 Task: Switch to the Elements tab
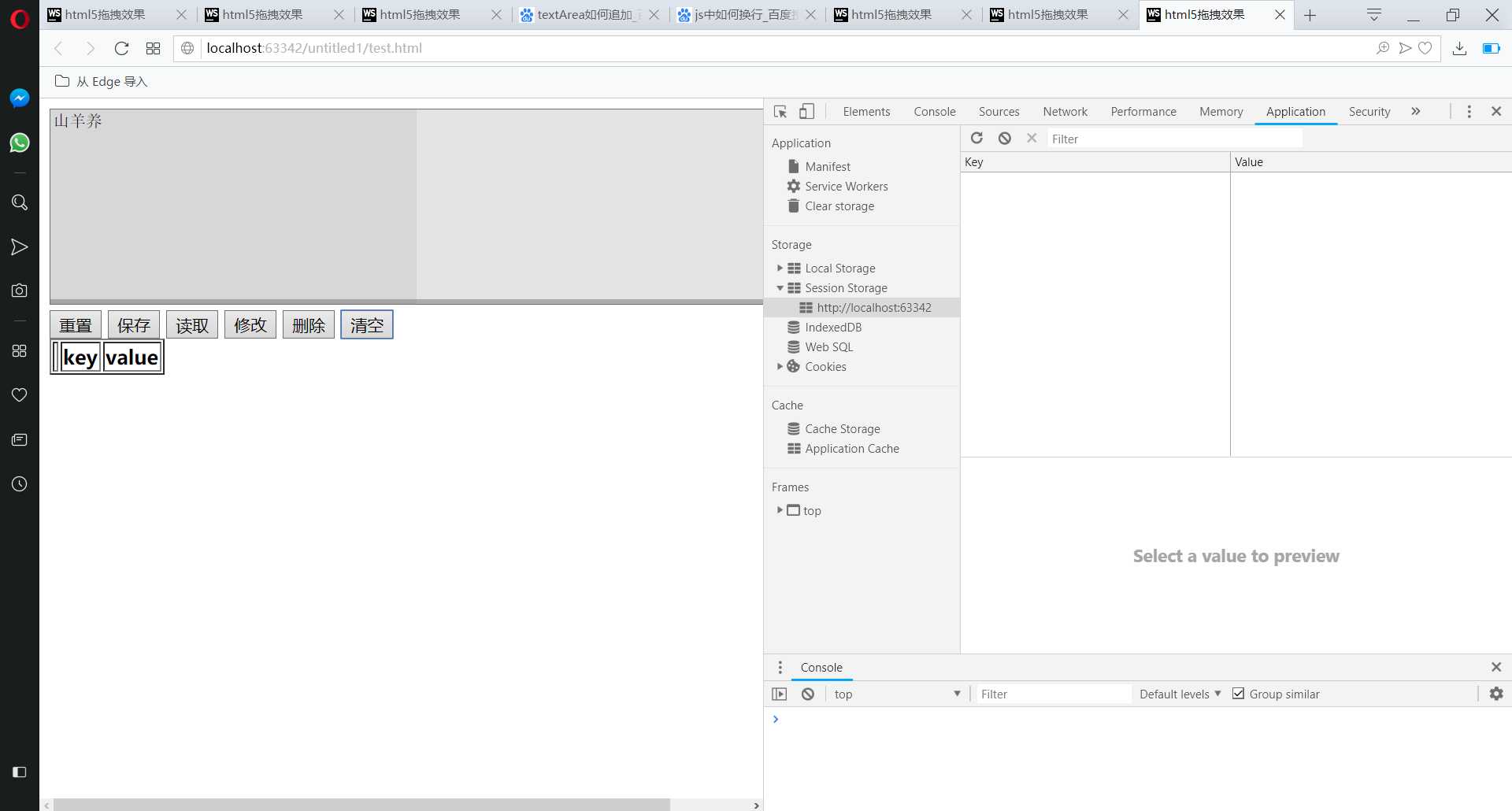pyautogui.click(x=866, y=111)
